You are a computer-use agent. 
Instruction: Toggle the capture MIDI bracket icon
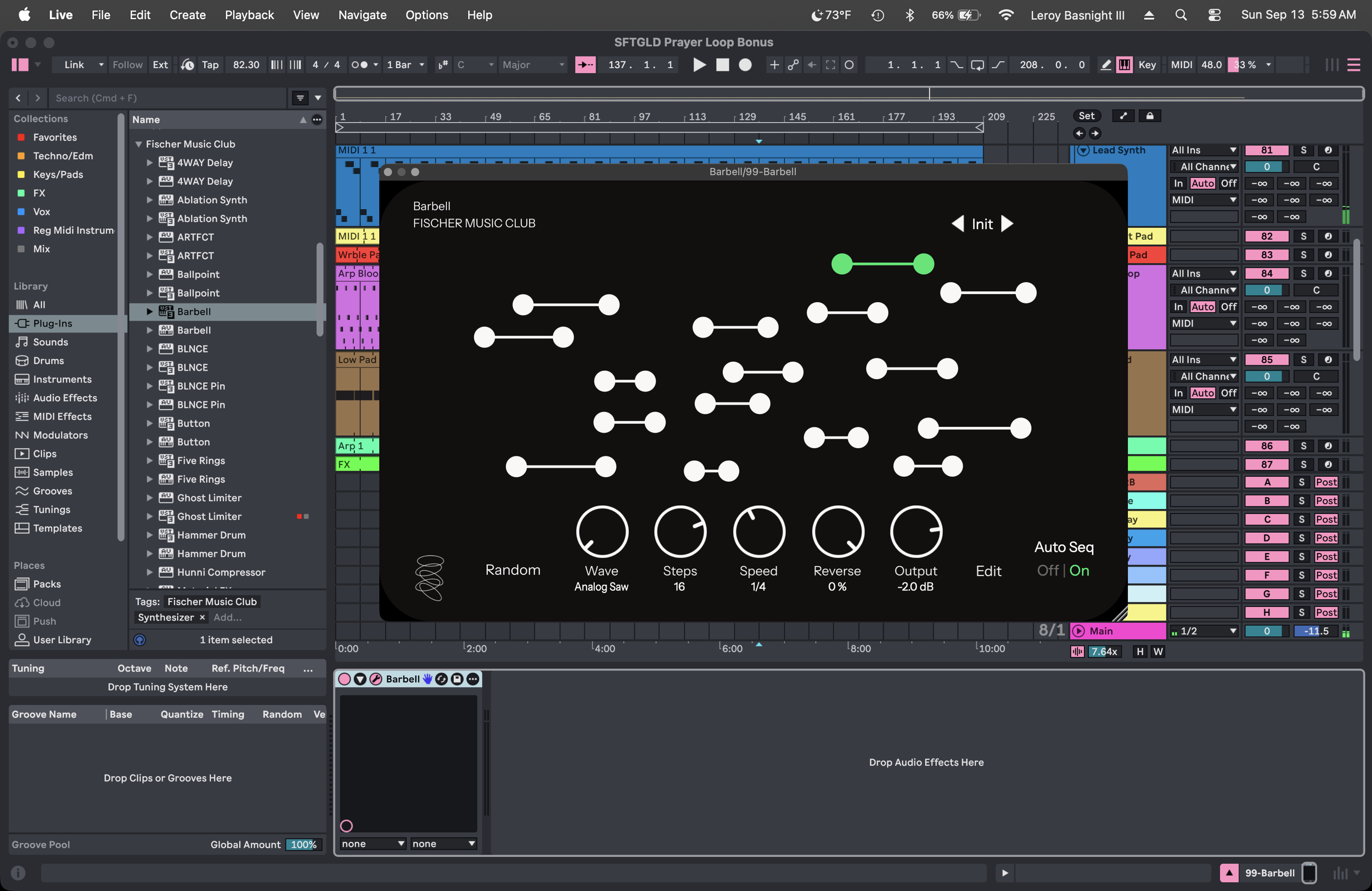[x=830, y=65]
